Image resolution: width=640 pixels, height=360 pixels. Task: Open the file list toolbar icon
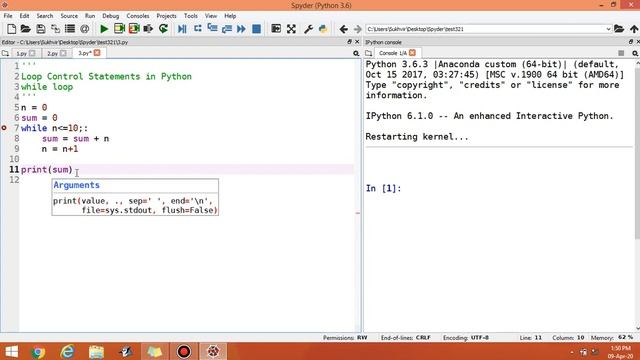[x=70, y=29]
